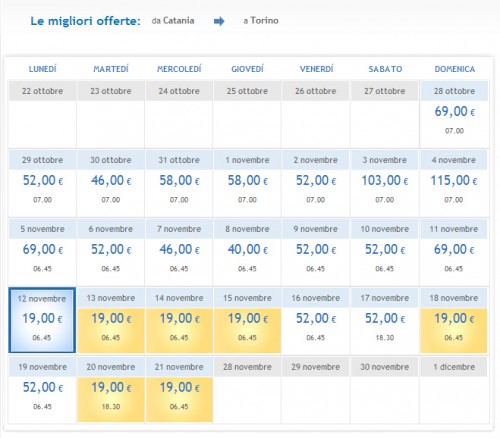Choose the 30 ottobre 46,00 € flight

[111, 183]
